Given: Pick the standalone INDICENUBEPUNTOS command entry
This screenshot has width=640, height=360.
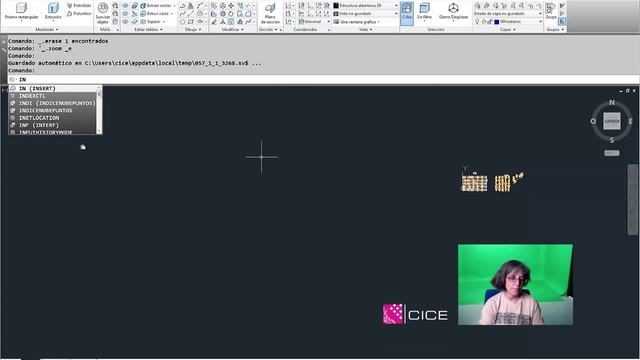Looking at the screenshot, I should pyautogui.click(x=52, y=111).
